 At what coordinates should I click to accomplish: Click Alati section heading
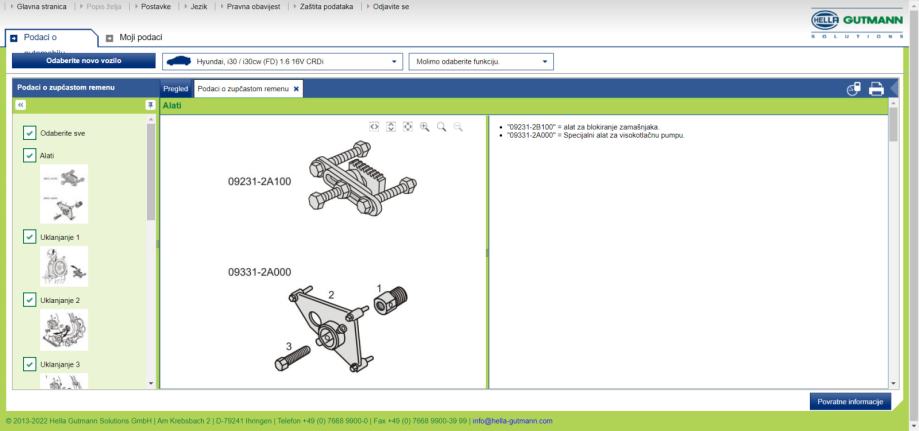[x=172, y=106]
